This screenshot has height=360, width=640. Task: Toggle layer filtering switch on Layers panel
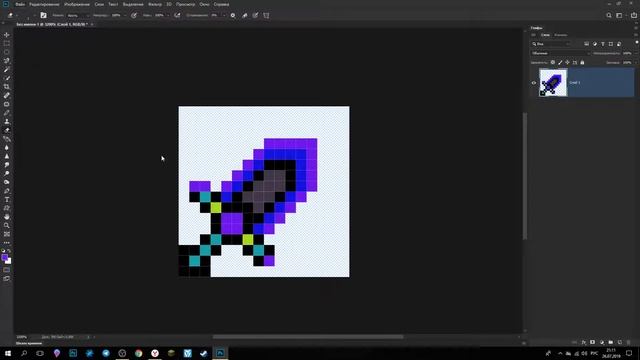click(x=636, y=42)
